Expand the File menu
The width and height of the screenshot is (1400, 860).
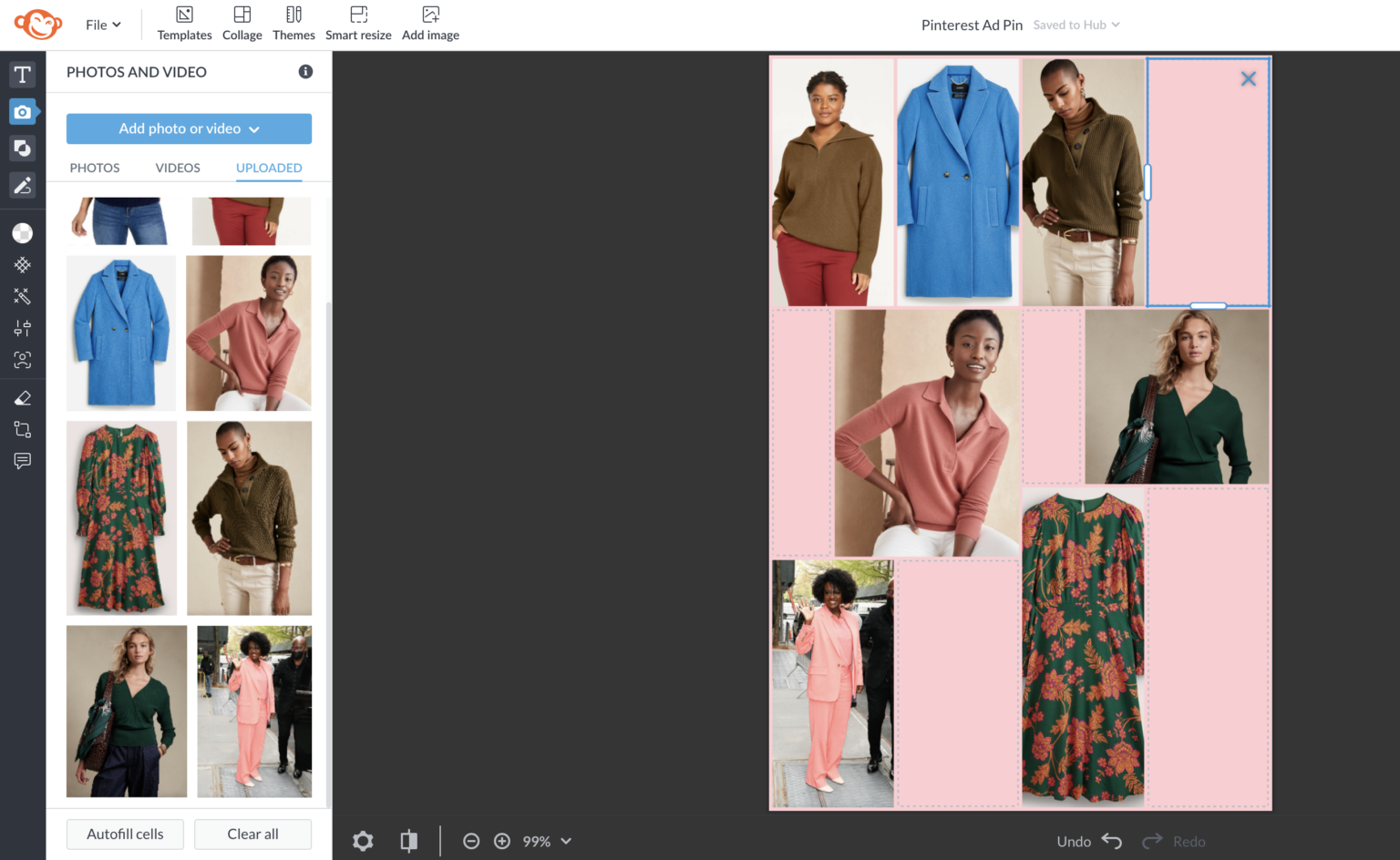click(102, 25)
